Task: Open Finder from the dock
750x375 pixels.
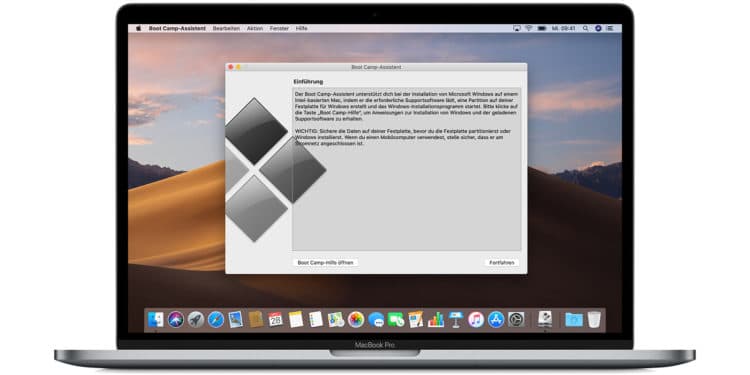Action: [x=155, y=319]
